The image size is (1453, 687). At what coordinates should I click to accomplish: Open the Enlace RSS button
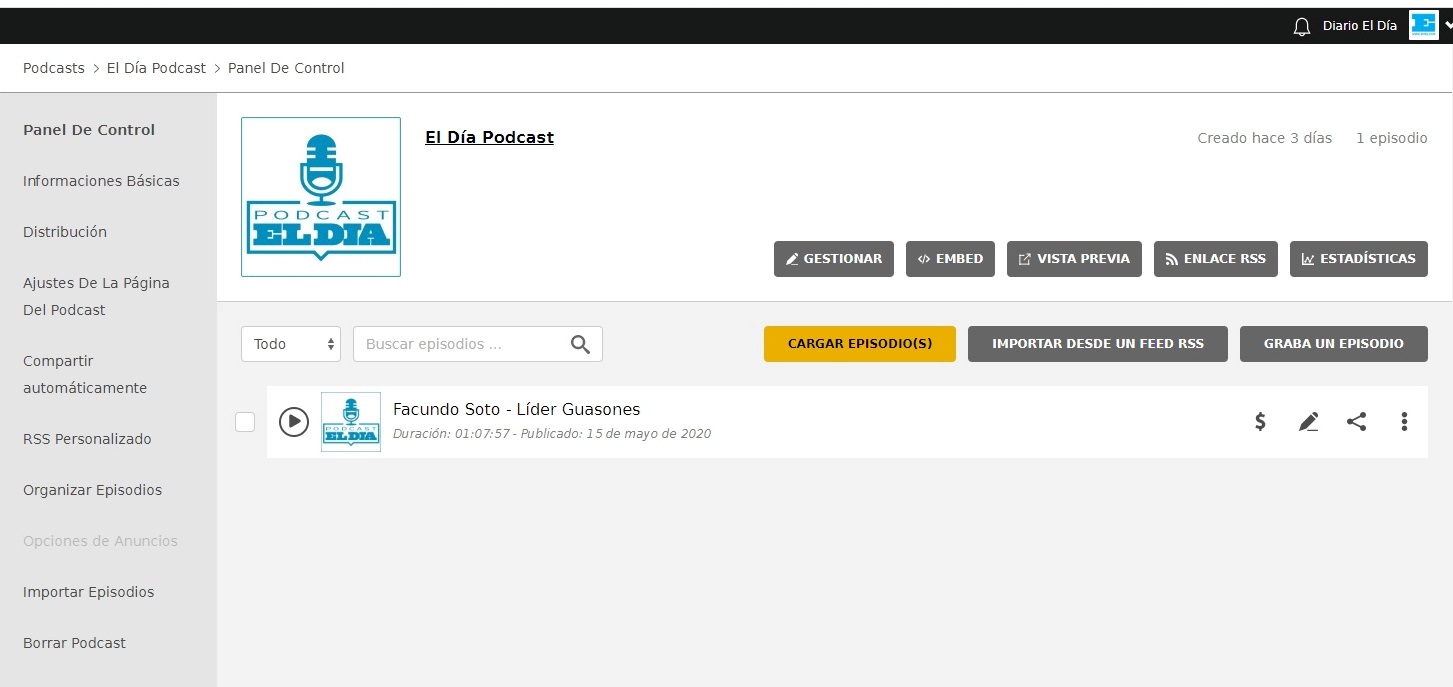1215,259
